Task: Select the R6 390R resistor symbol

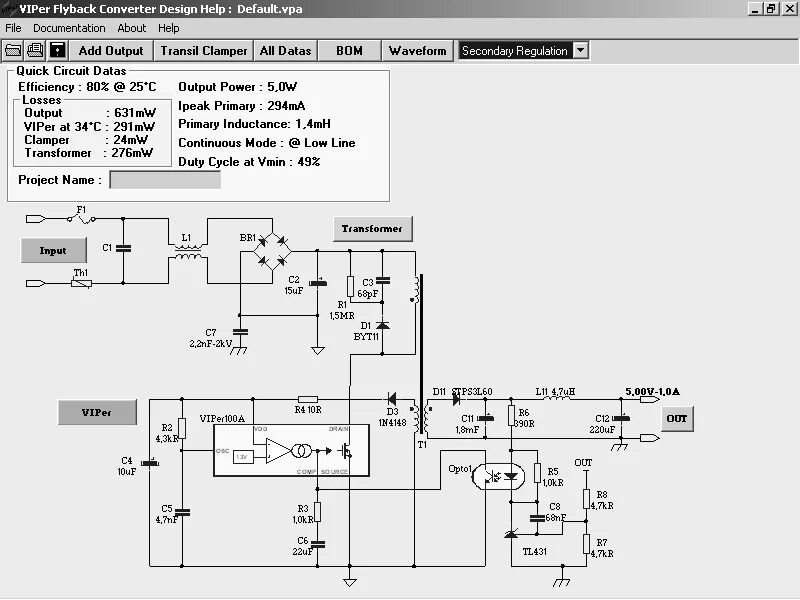Action: (x=511, y=416)
